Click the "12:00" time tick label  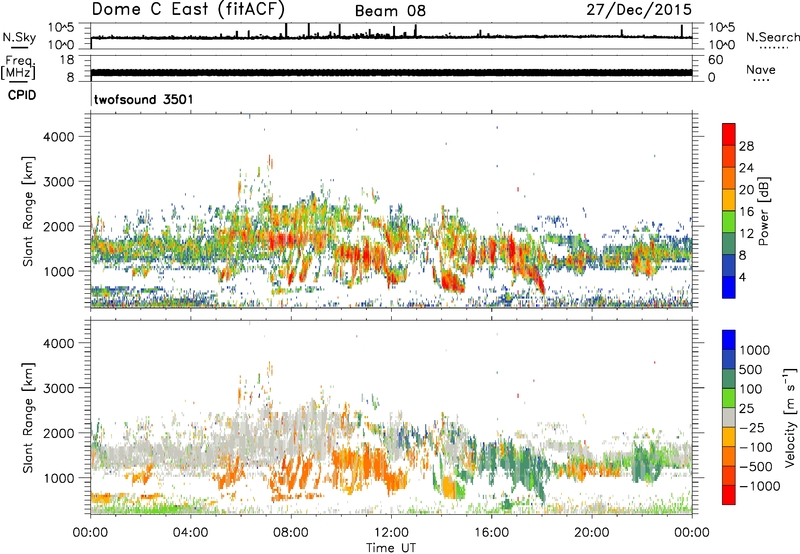click(x=391, y=533)
